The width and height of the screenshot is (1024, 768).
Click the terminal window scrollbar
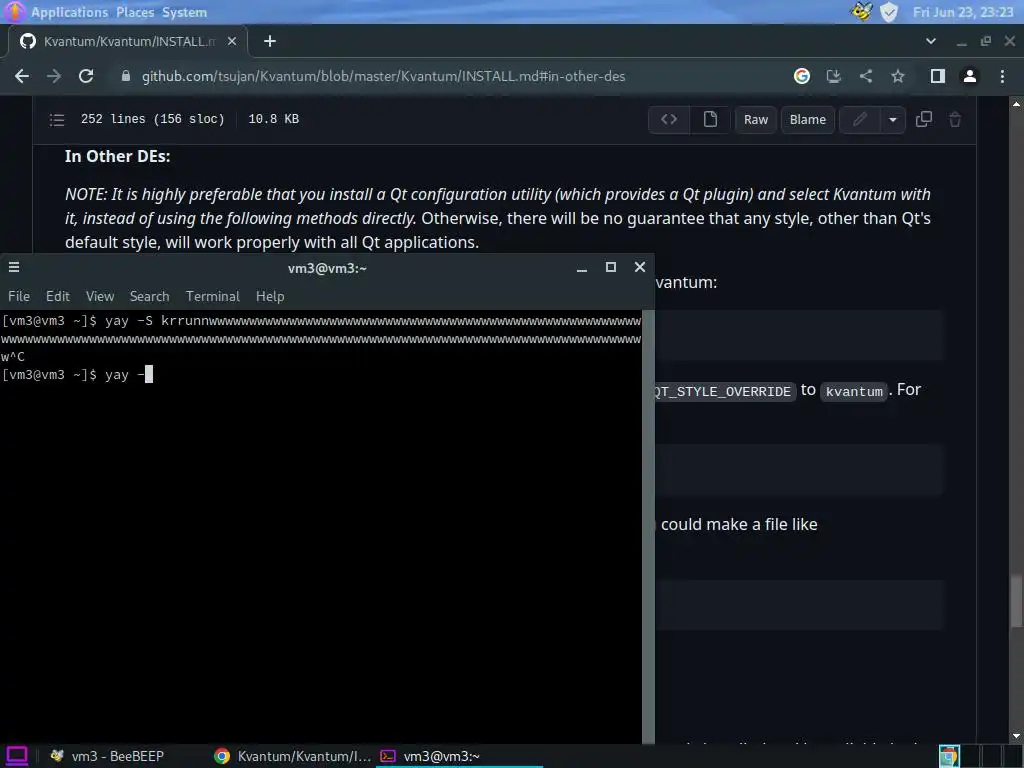pos(648,526)
